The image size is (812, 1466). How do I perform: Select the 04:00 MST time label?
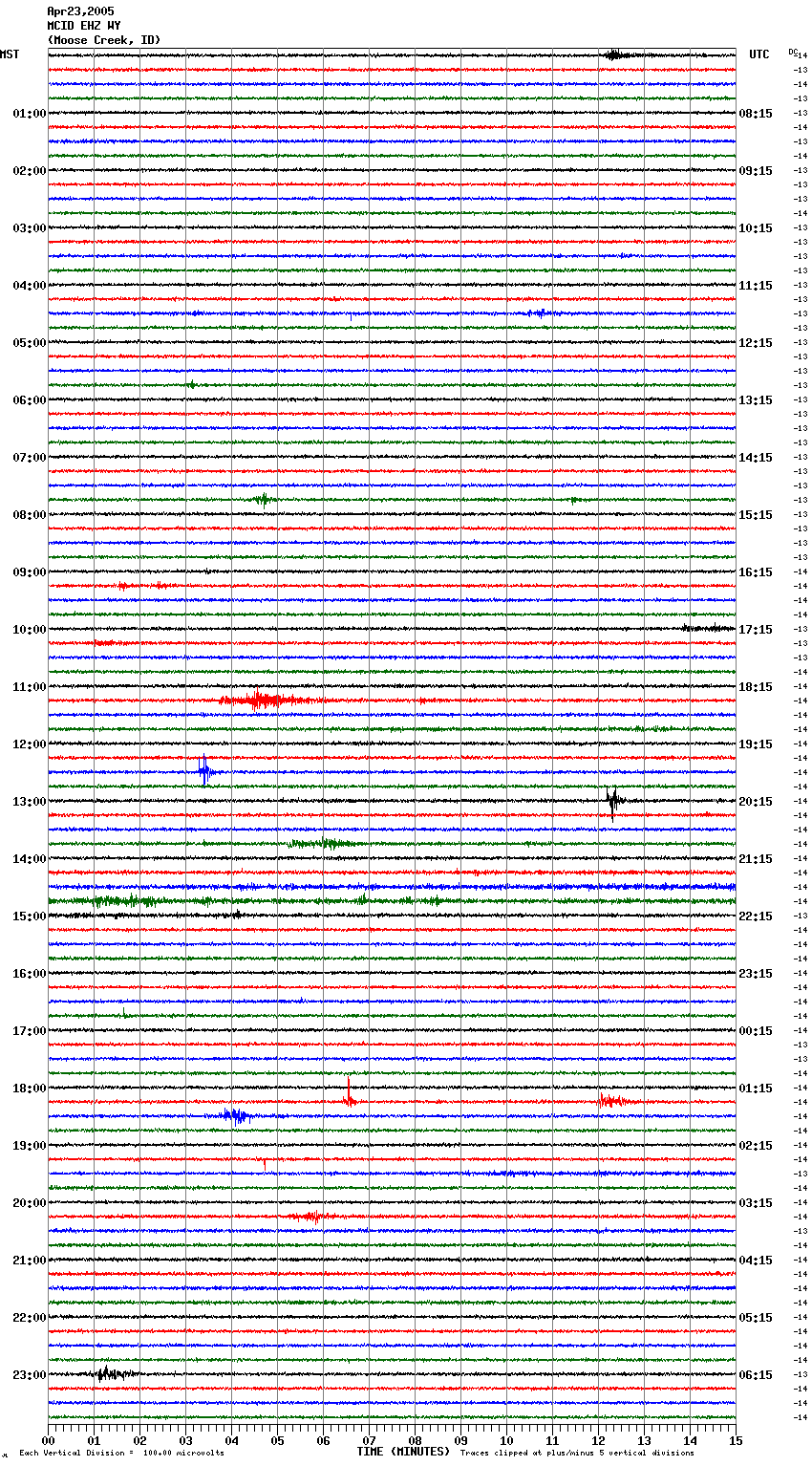pyautogui.click(x=30, y=286)
